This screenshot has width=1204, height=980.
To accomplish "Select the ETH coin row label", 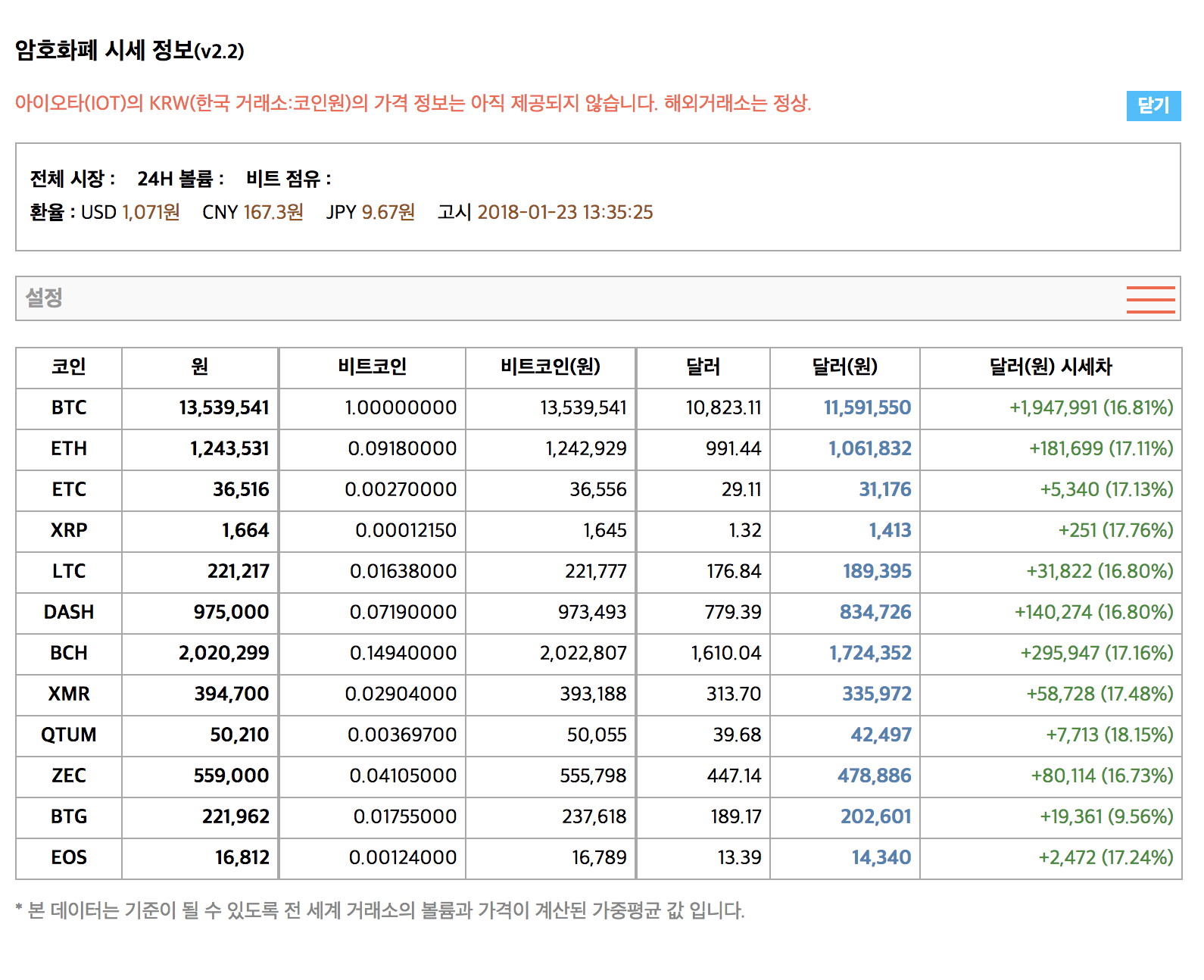I will pos(69,449).
